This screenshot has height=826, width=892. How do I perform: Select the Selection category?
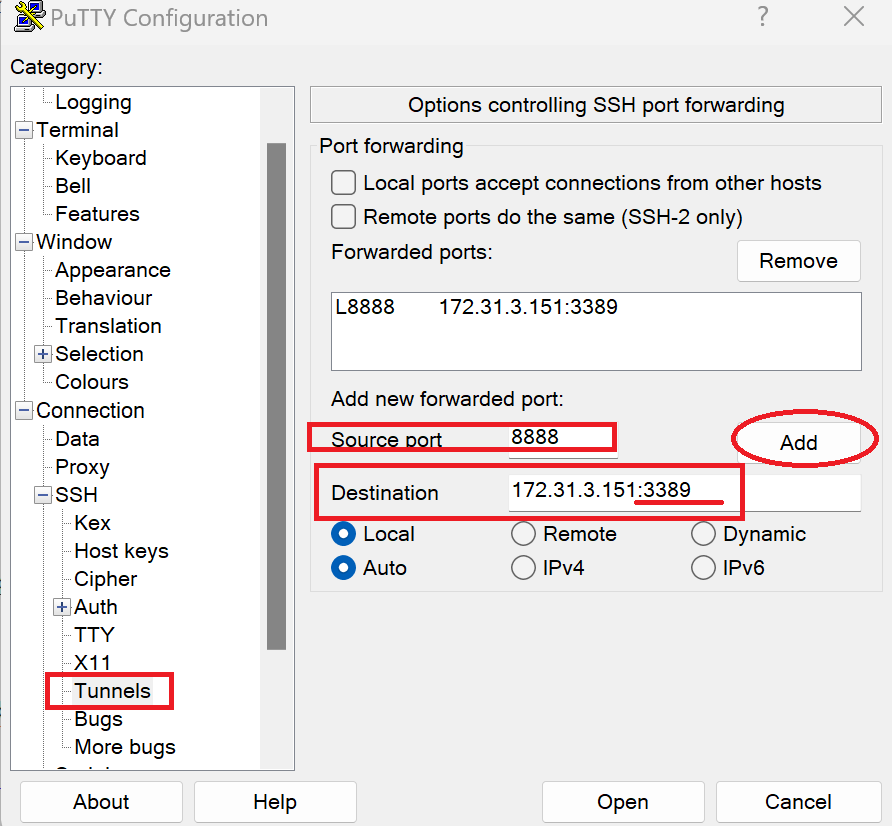click(99, 354)
